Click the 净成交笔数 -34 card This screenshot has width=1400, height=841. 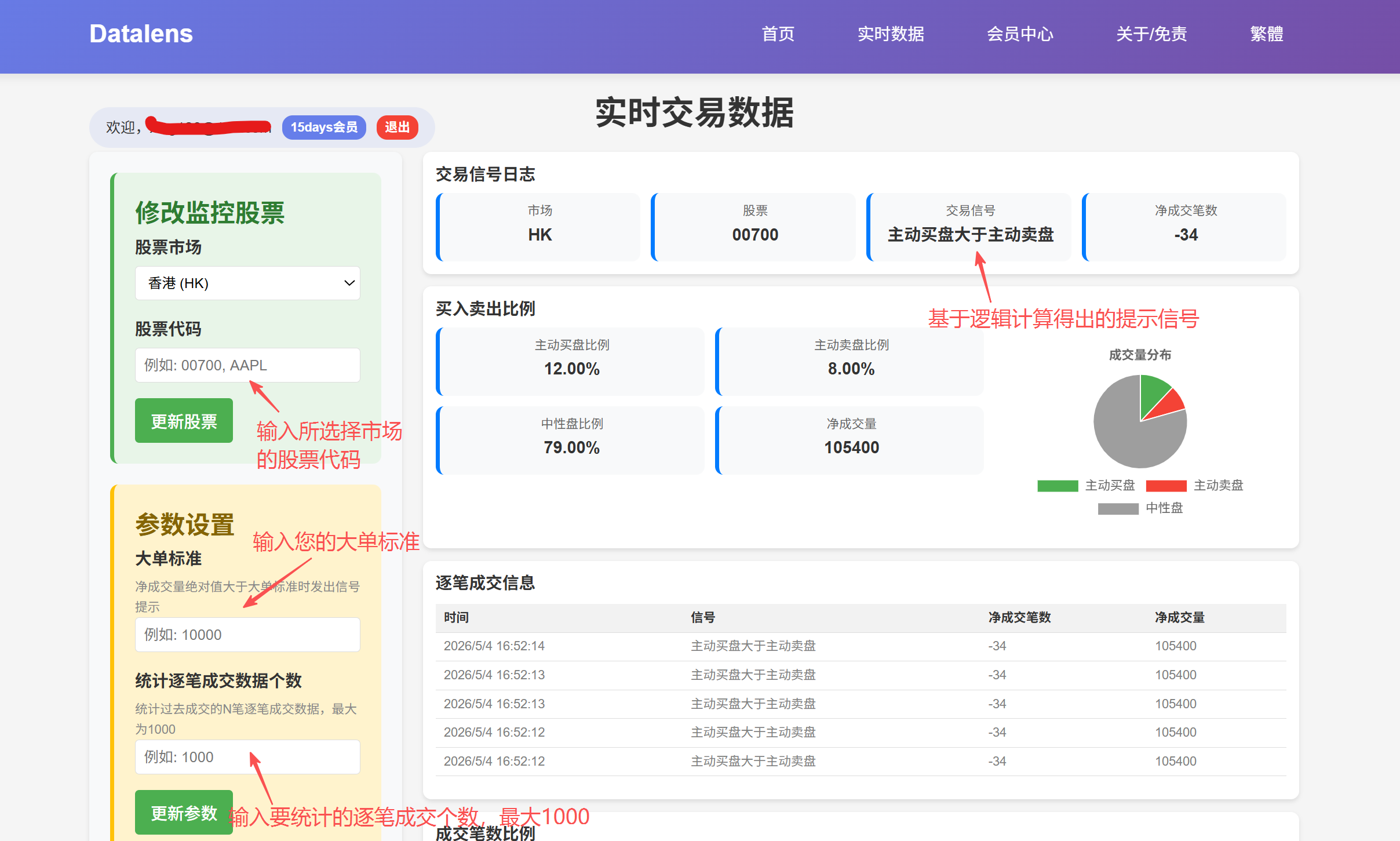coord(1184,227)
